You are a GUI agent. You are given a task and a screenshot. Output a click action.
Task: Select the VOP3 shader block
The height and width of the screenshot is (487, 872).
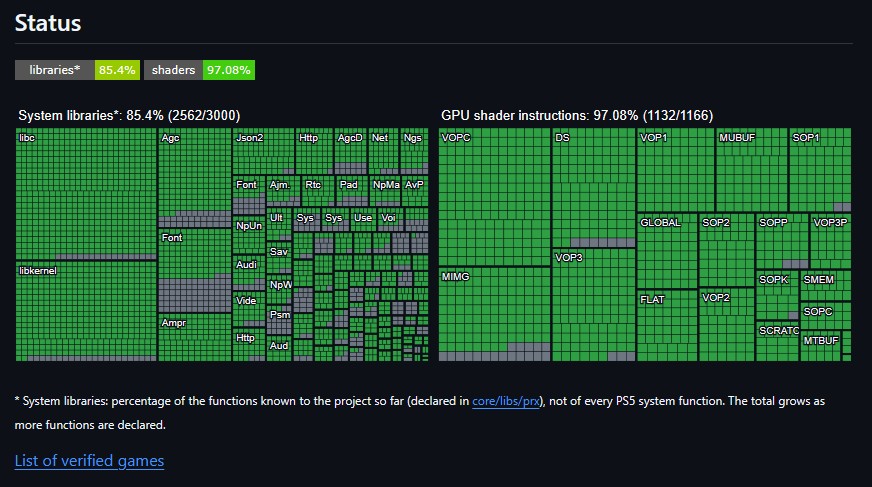pos(593,305)
